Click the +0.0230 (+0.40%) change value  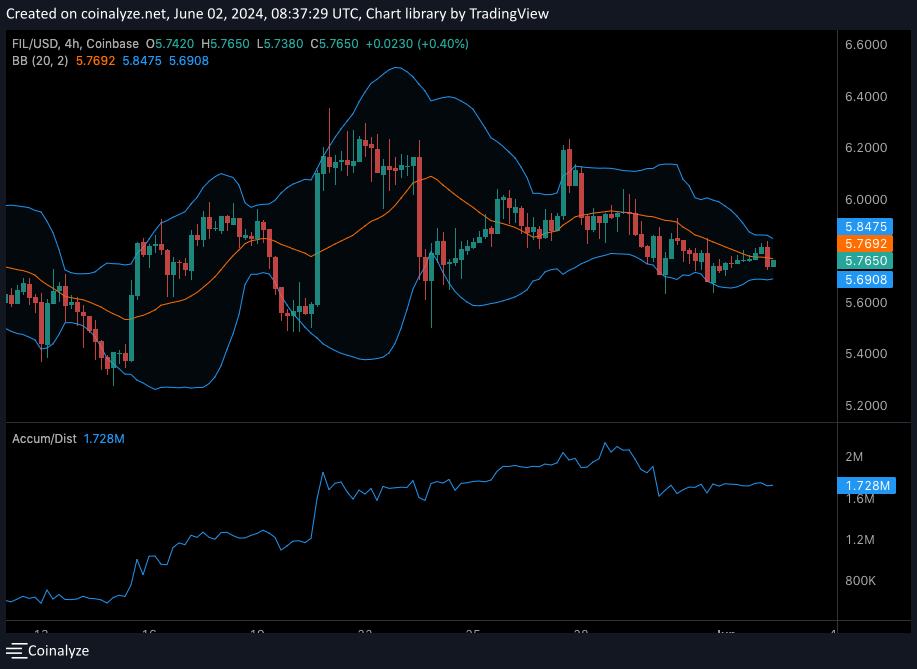pos(416,44)
